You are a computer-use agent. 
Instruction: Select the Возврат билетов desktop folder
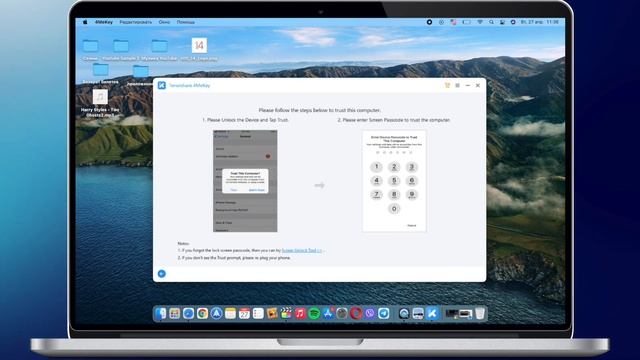pyautogui.click(x=100, y=73)
